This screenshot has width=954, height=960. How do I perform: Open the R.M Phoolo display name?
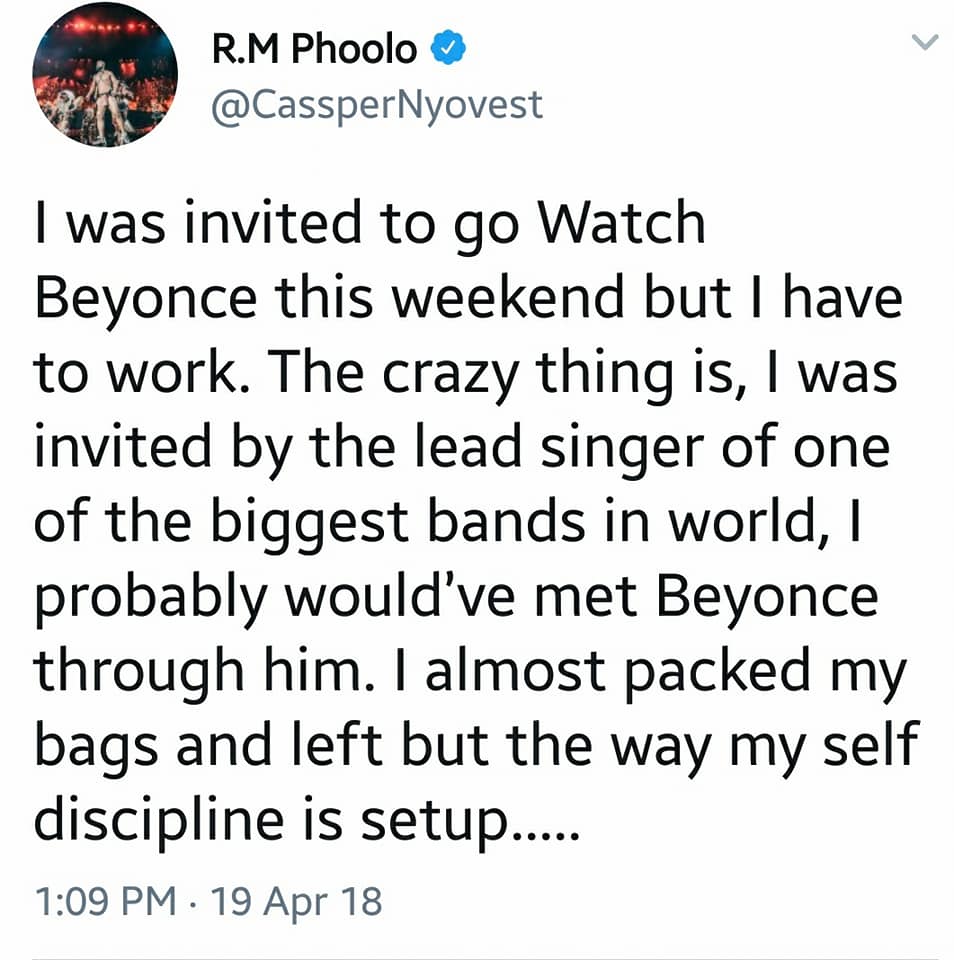click(x=314, y=48)
